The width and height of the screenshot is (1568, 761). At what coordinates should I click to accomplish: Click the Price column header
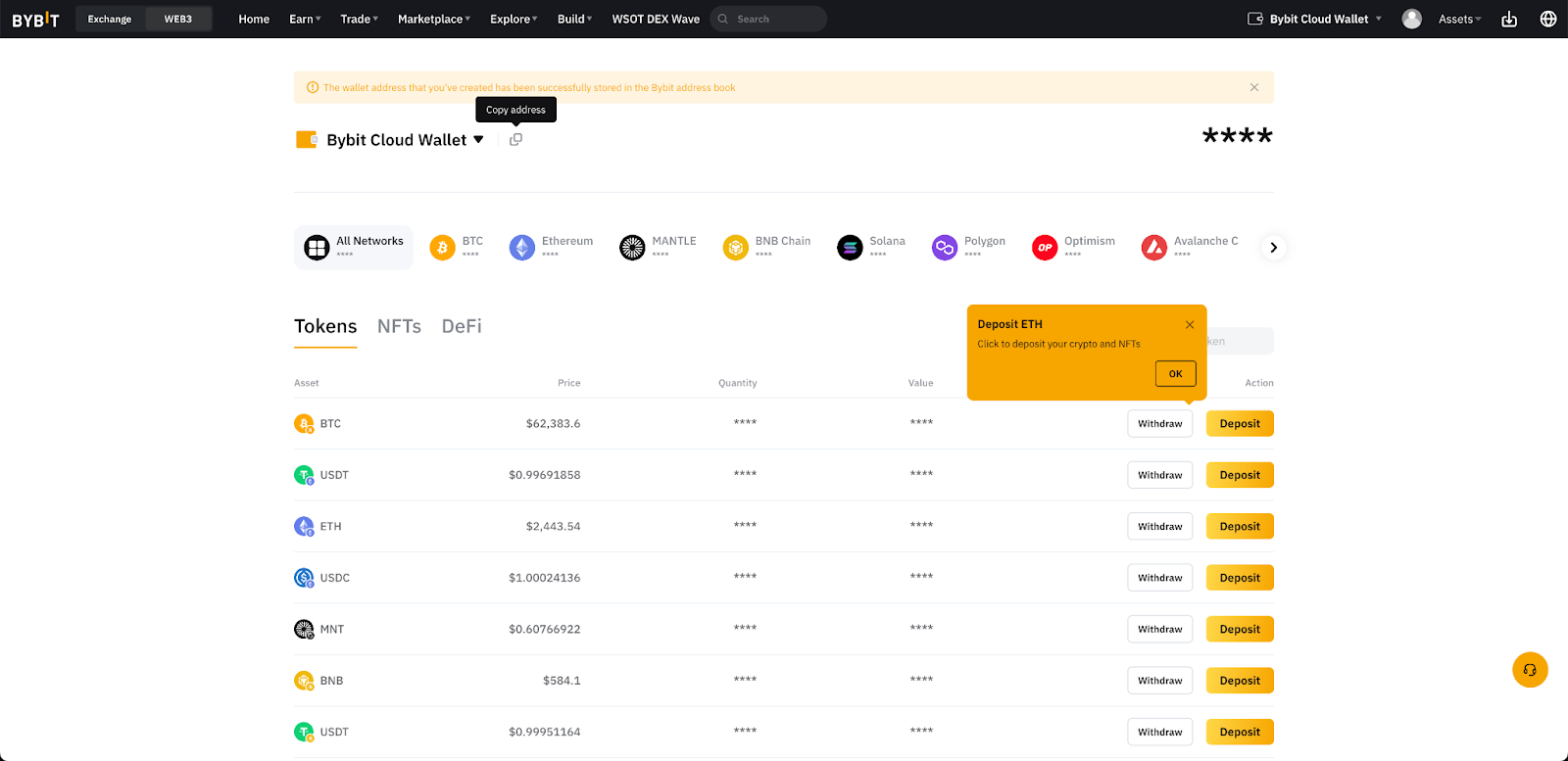point(568,383)
